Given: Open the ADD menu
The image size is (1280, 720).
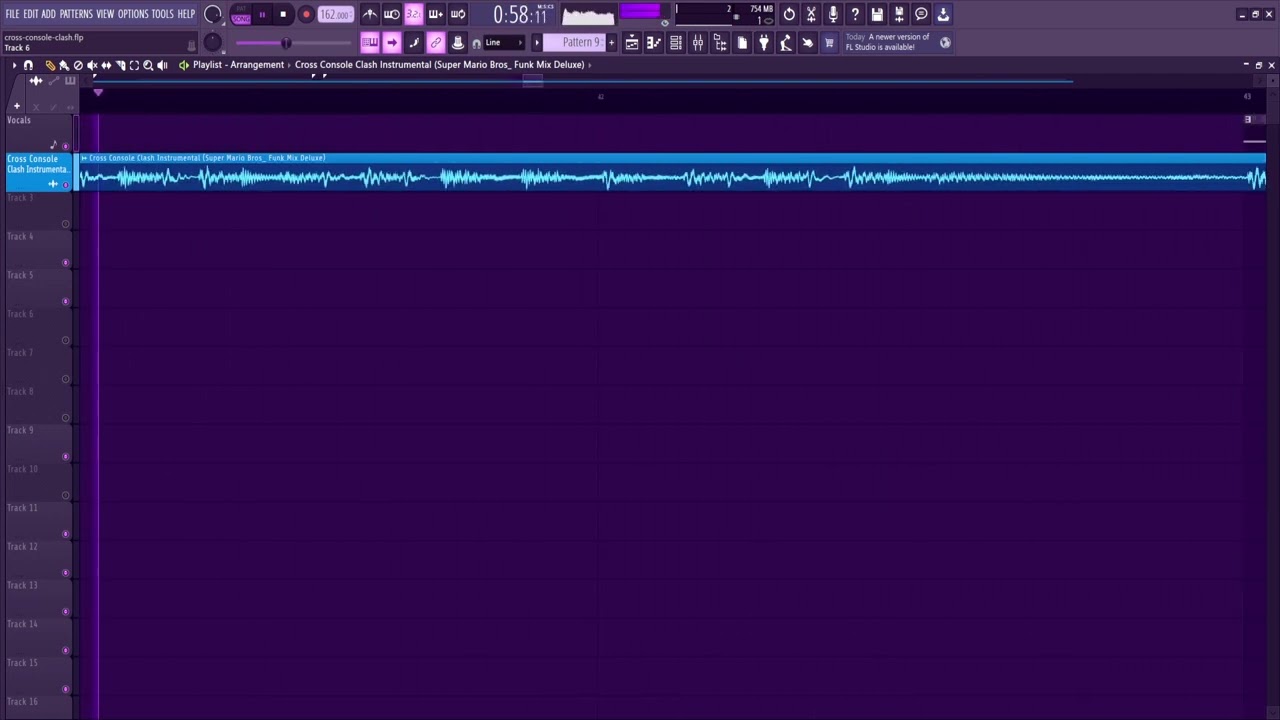Looking at the screenshot, I should pos(48,14).
